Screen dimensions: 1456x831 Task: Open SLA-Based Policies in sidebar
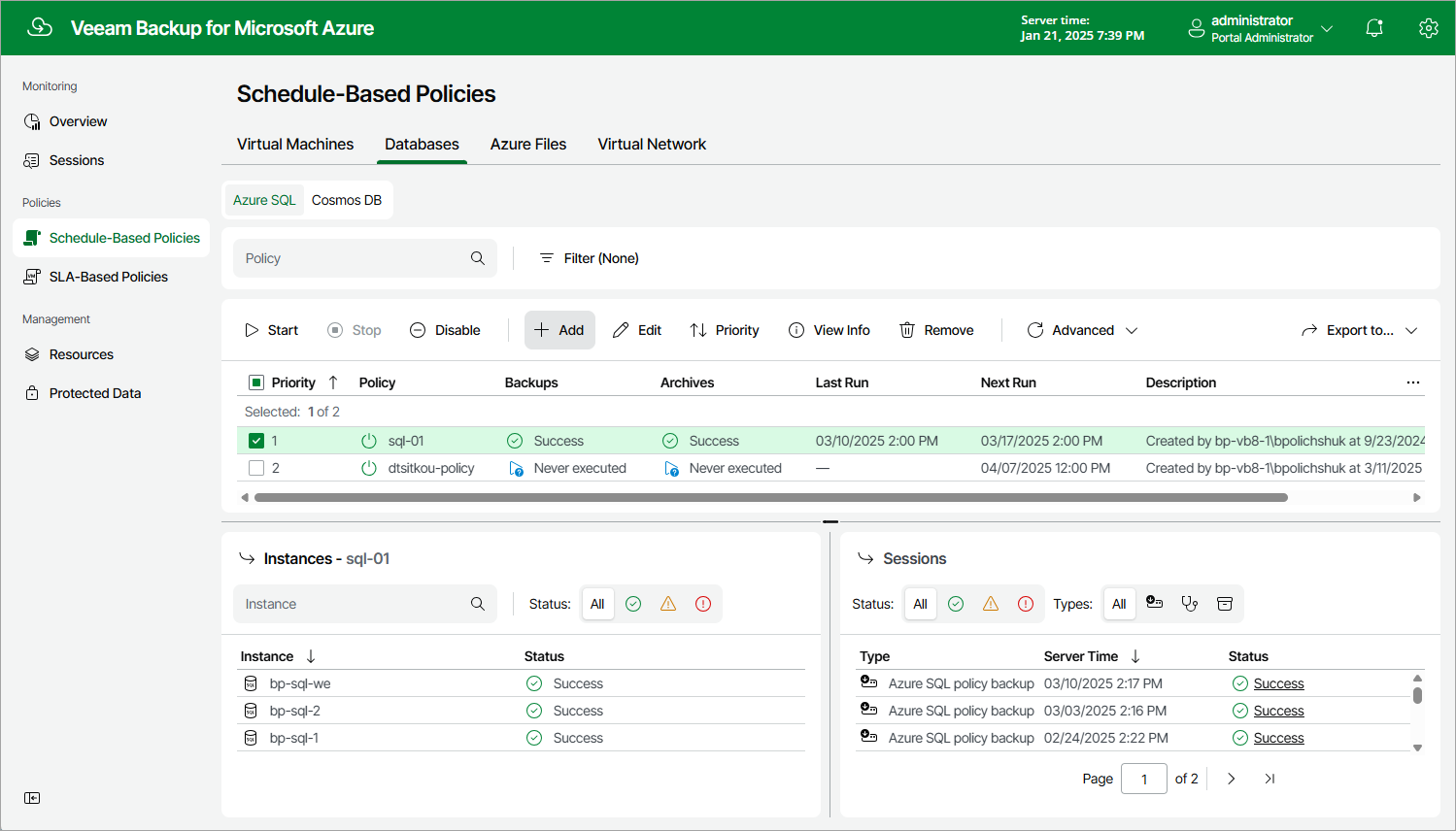pos(109,277)
